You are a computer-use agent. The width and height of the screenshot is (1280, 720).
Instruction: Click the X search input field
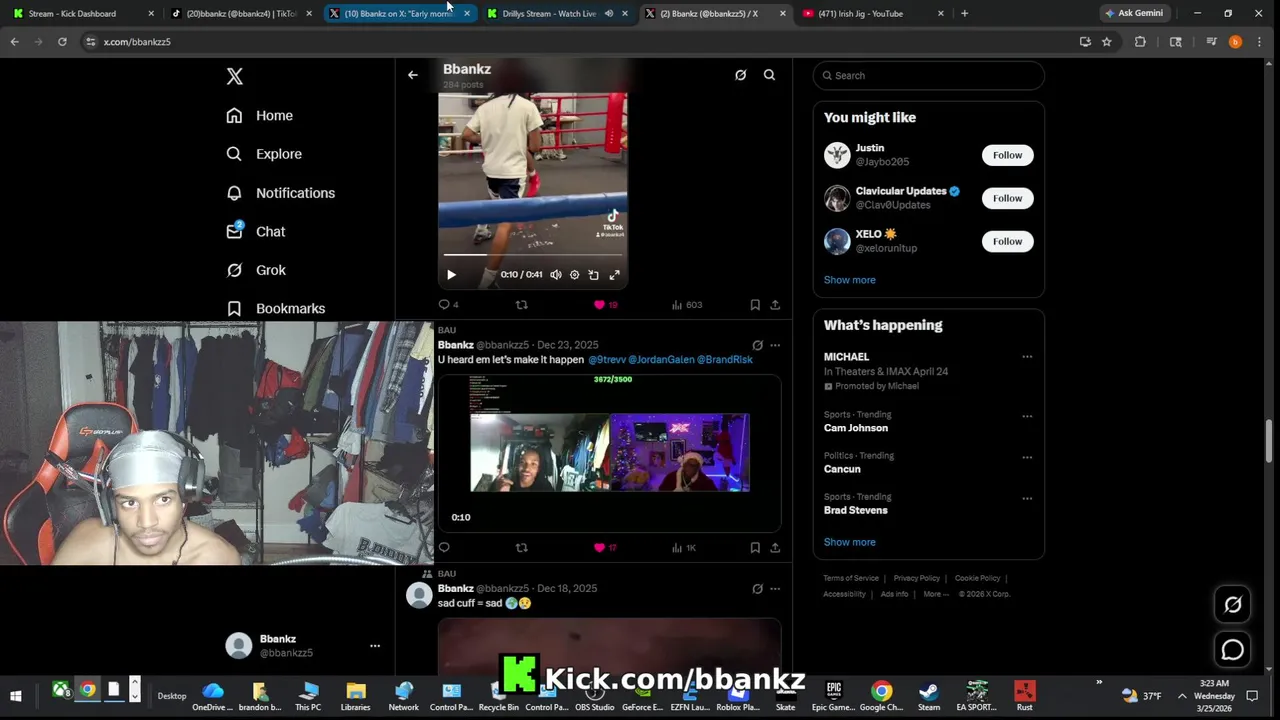[929, 76]
